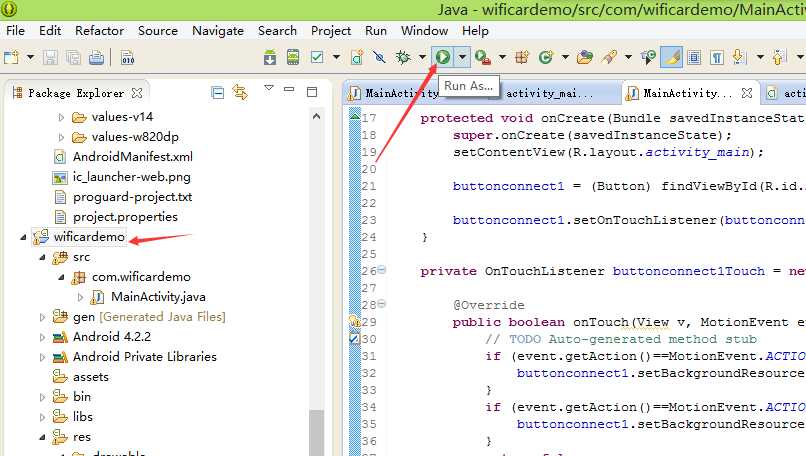The height and width of the screenshot is (456, 806).
Task: Collapse the wificardemo project node
Action: pos(23,238)
